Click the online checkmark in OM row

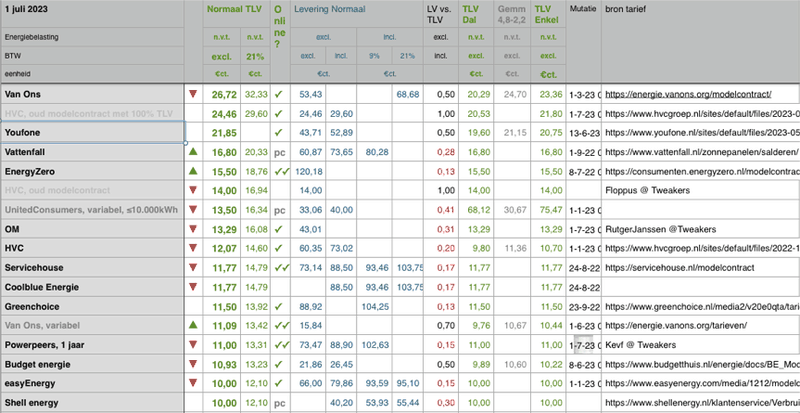[279, 229]
